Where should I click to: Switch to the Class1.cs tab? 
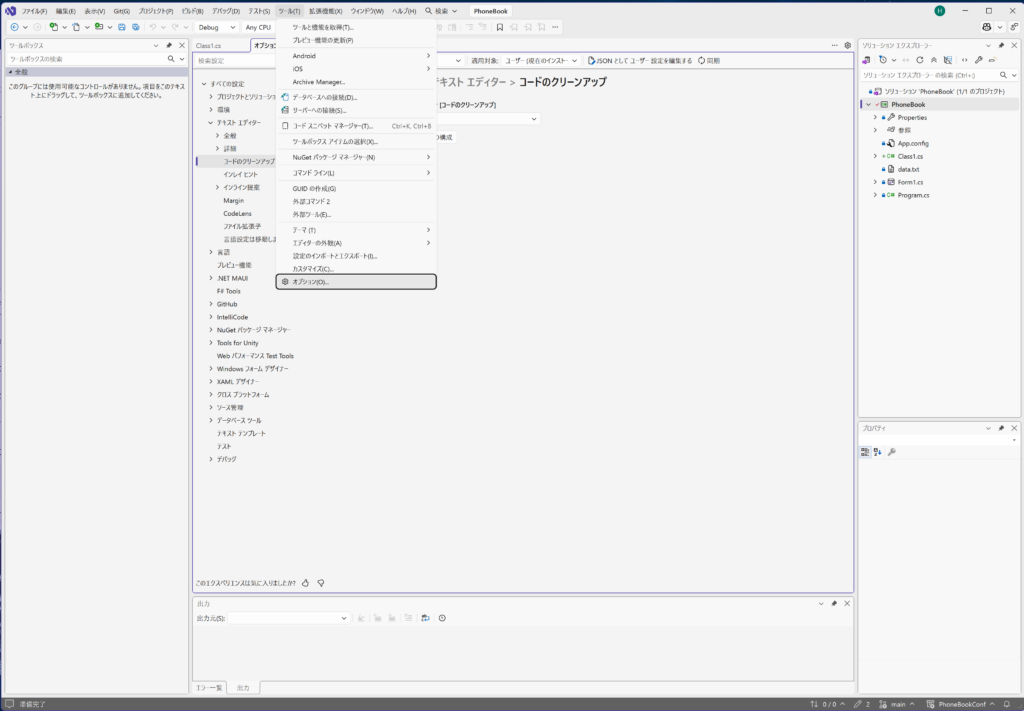click(209, 45)
